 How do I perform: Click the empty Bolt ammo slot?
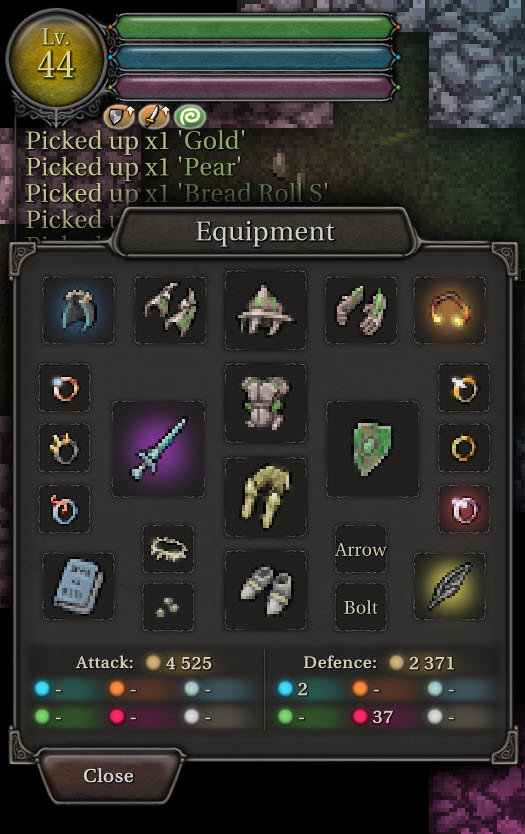[361, 607]
